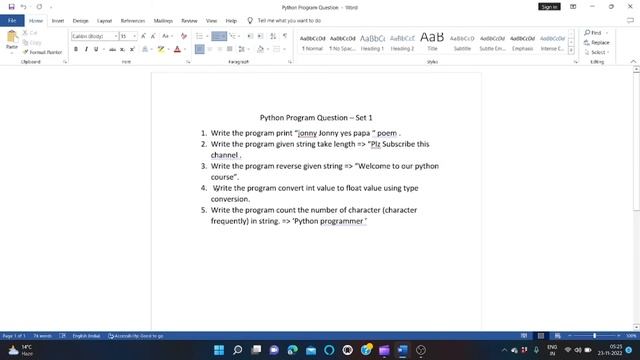Apply Heading 1 style
This screenshot has height=360, width=640.
tap(372, 42)
